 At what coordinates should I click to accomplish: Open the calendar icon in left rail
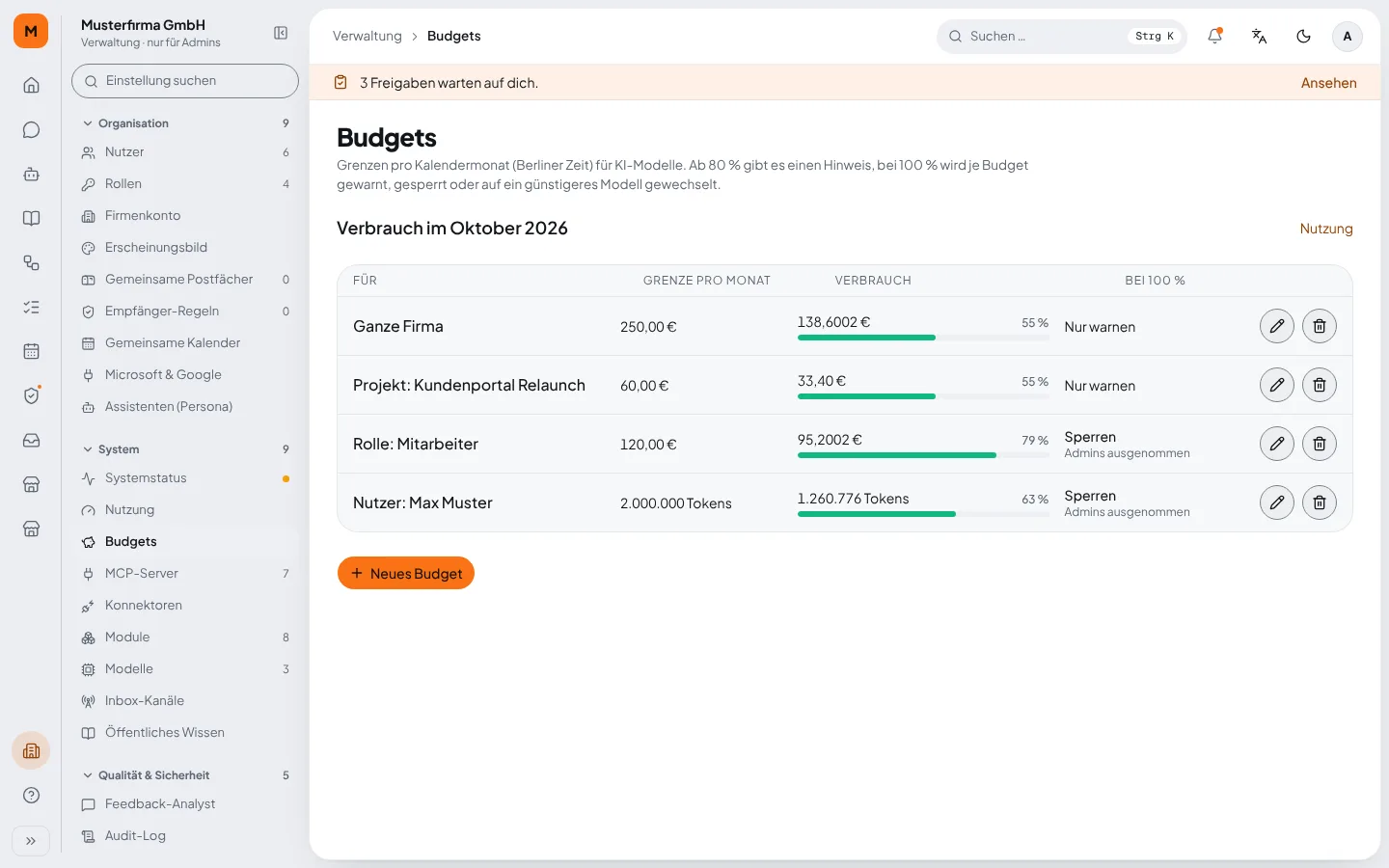click(31, 351)
